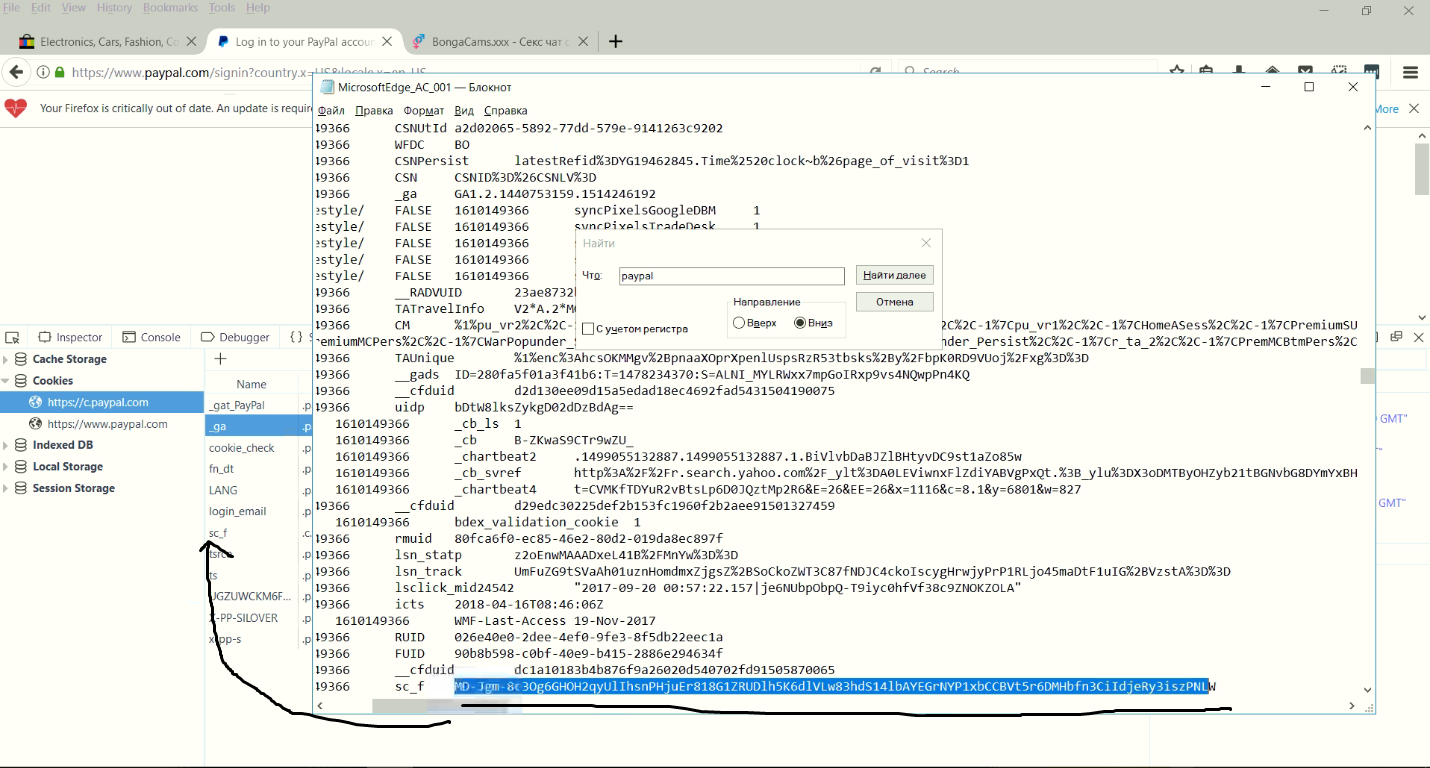Close the BongaCams tab
The height and width of the screenshot is (768, 1430).
coord(583,42)
